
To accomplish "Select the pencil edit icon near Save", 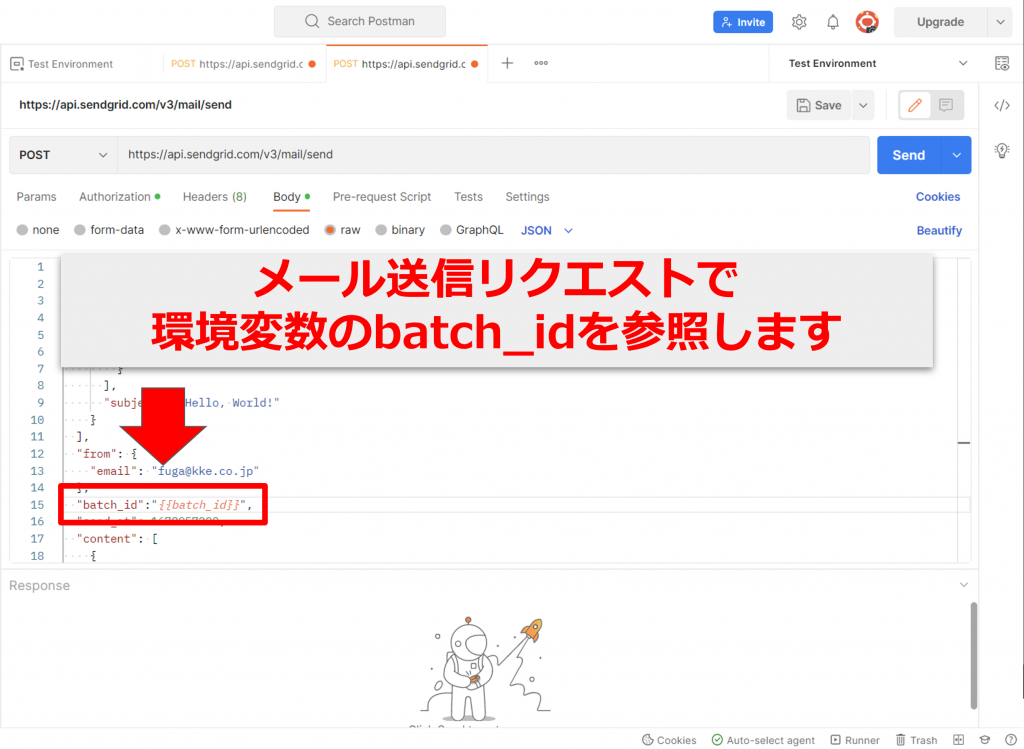I will pyautogui.click(x=916, y=104).
